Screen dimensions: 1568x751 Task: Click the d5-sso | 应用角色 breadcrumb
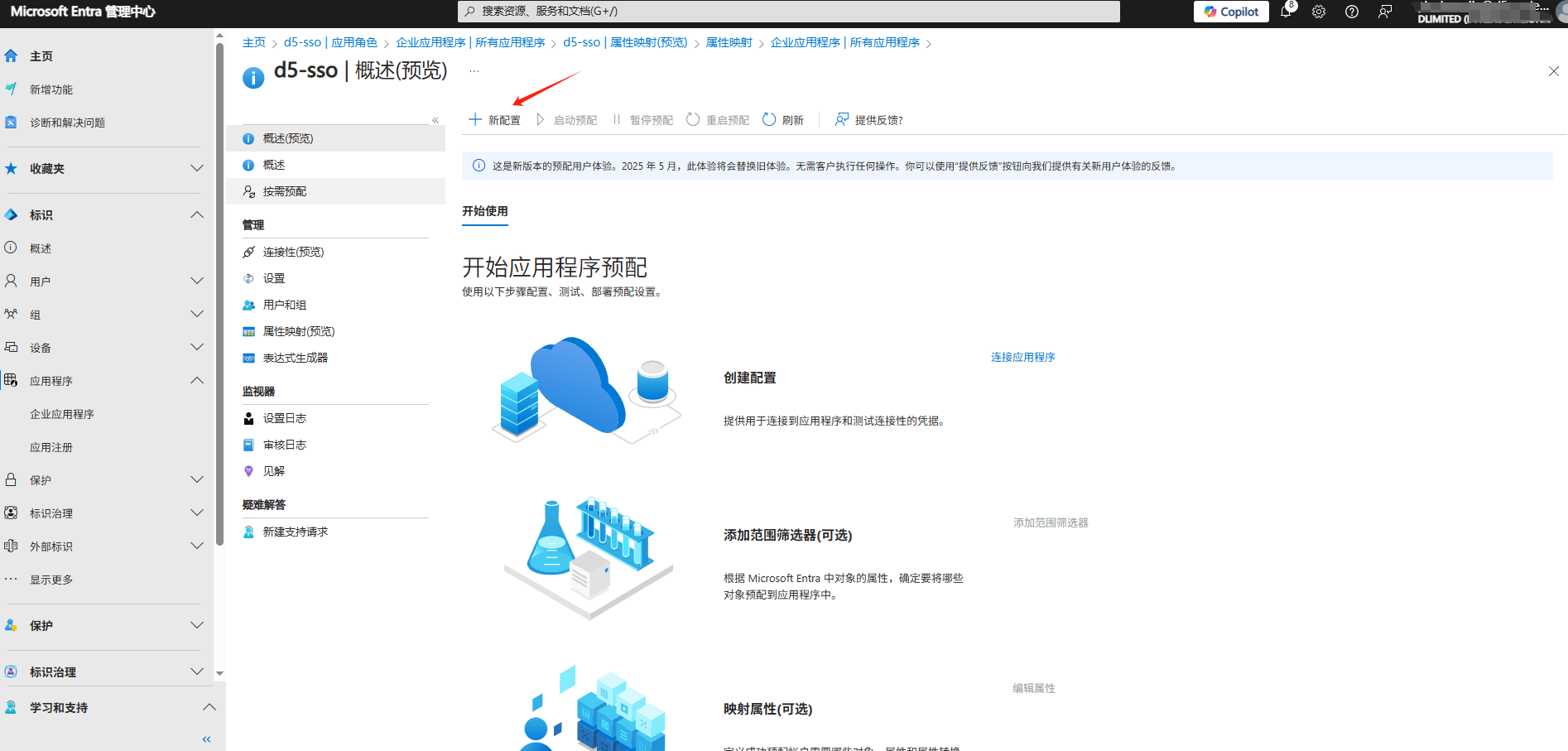point(330,42)
